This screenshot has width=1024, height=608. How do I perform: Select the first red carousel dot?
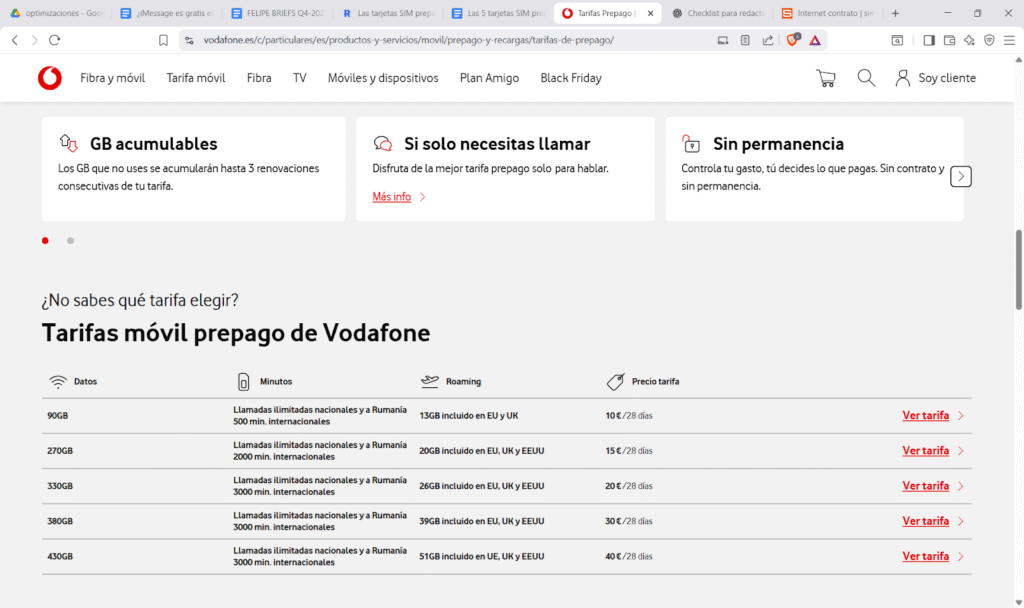[45, 241]
